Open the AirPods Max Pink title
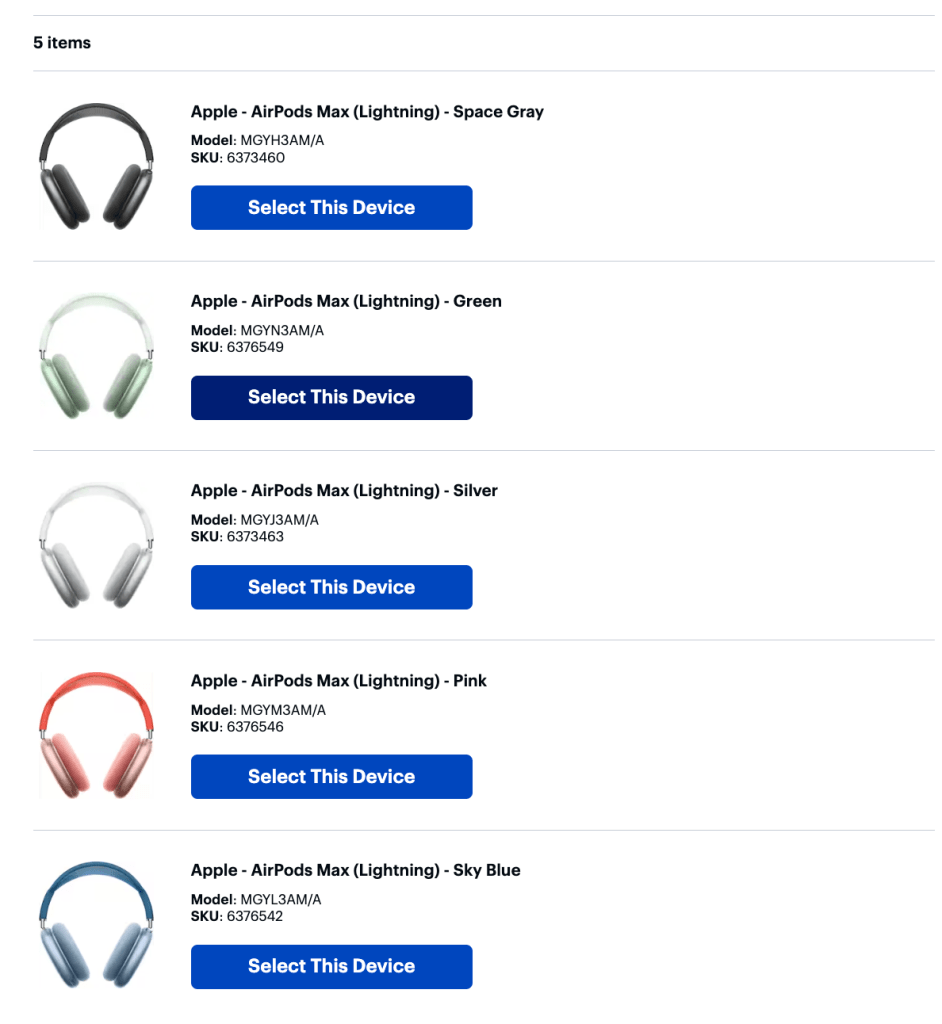Viewport: 942px width, 1024px height. pos(339,681)
